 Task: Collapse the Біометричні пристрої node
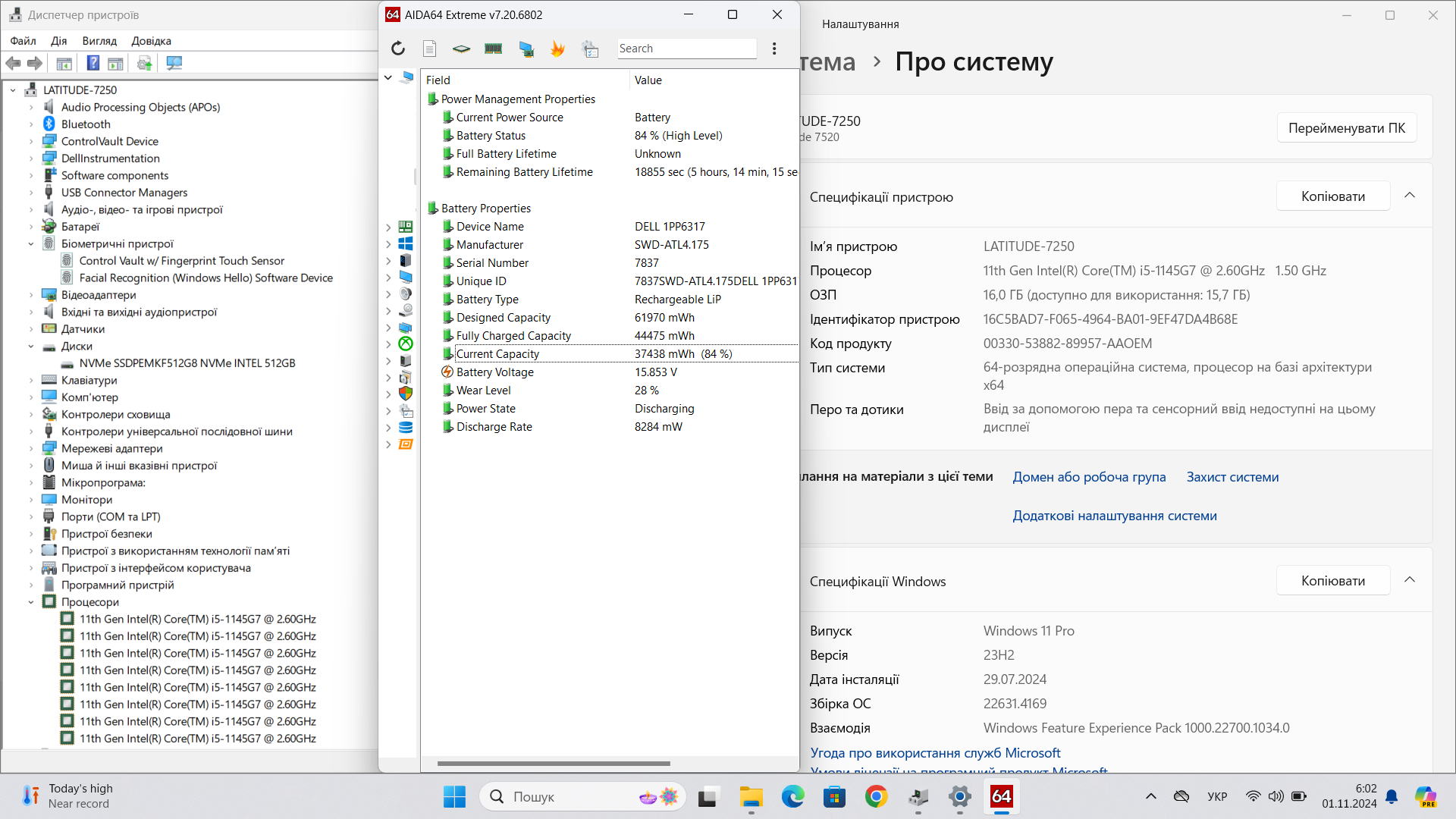31,243
